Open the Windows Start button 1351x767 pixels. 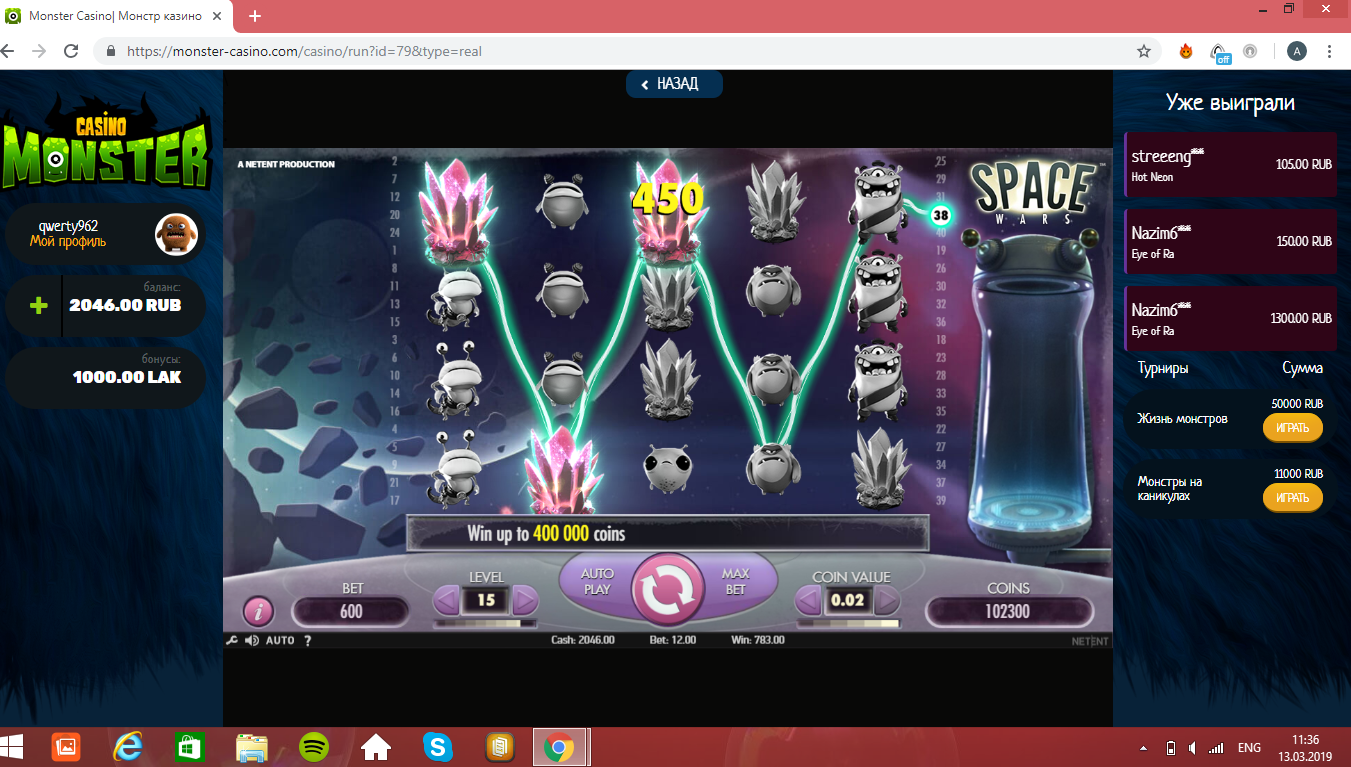pyautogui.click(x=13, y=746)
